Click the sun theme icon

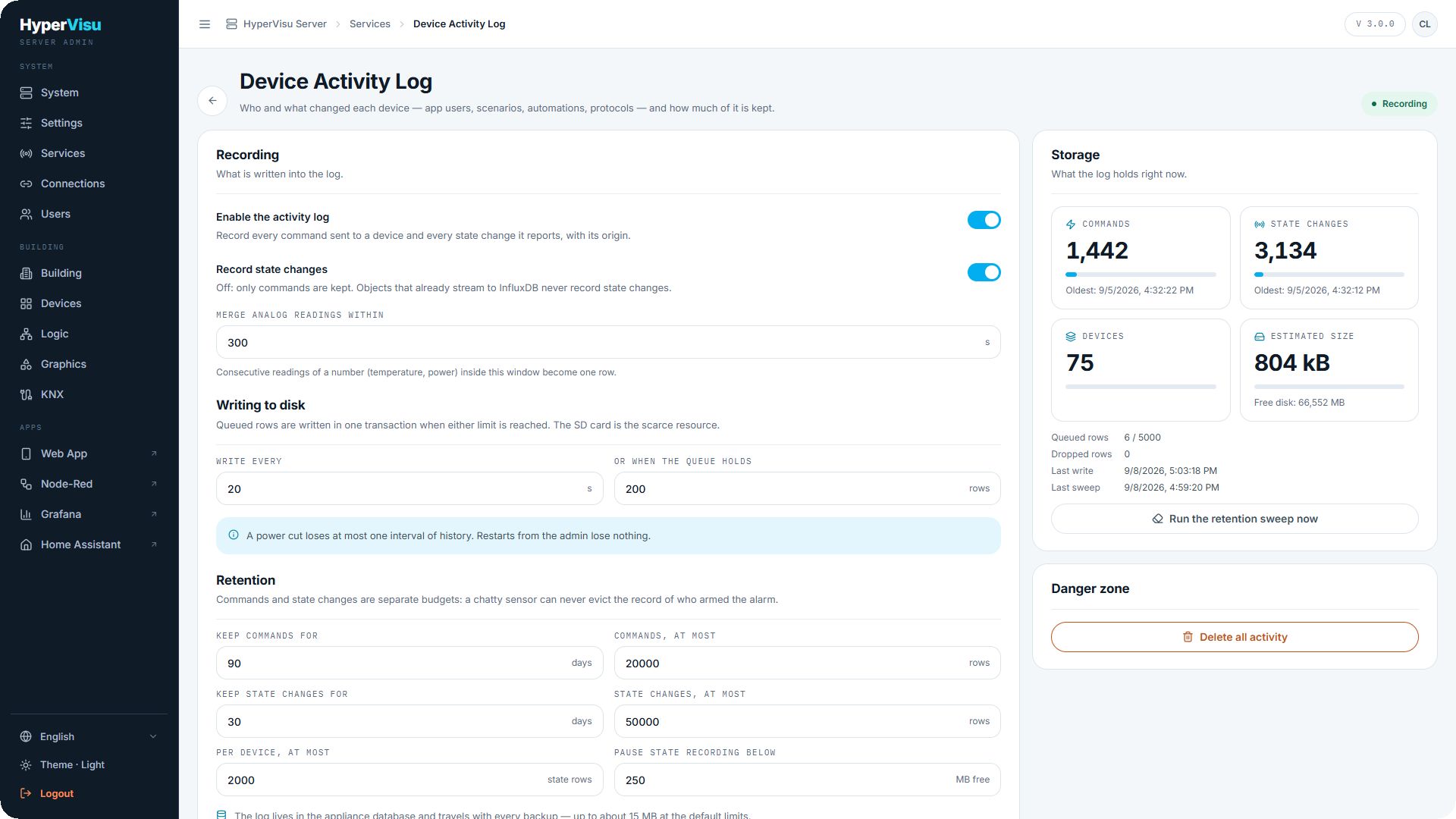tap(26, 765)
